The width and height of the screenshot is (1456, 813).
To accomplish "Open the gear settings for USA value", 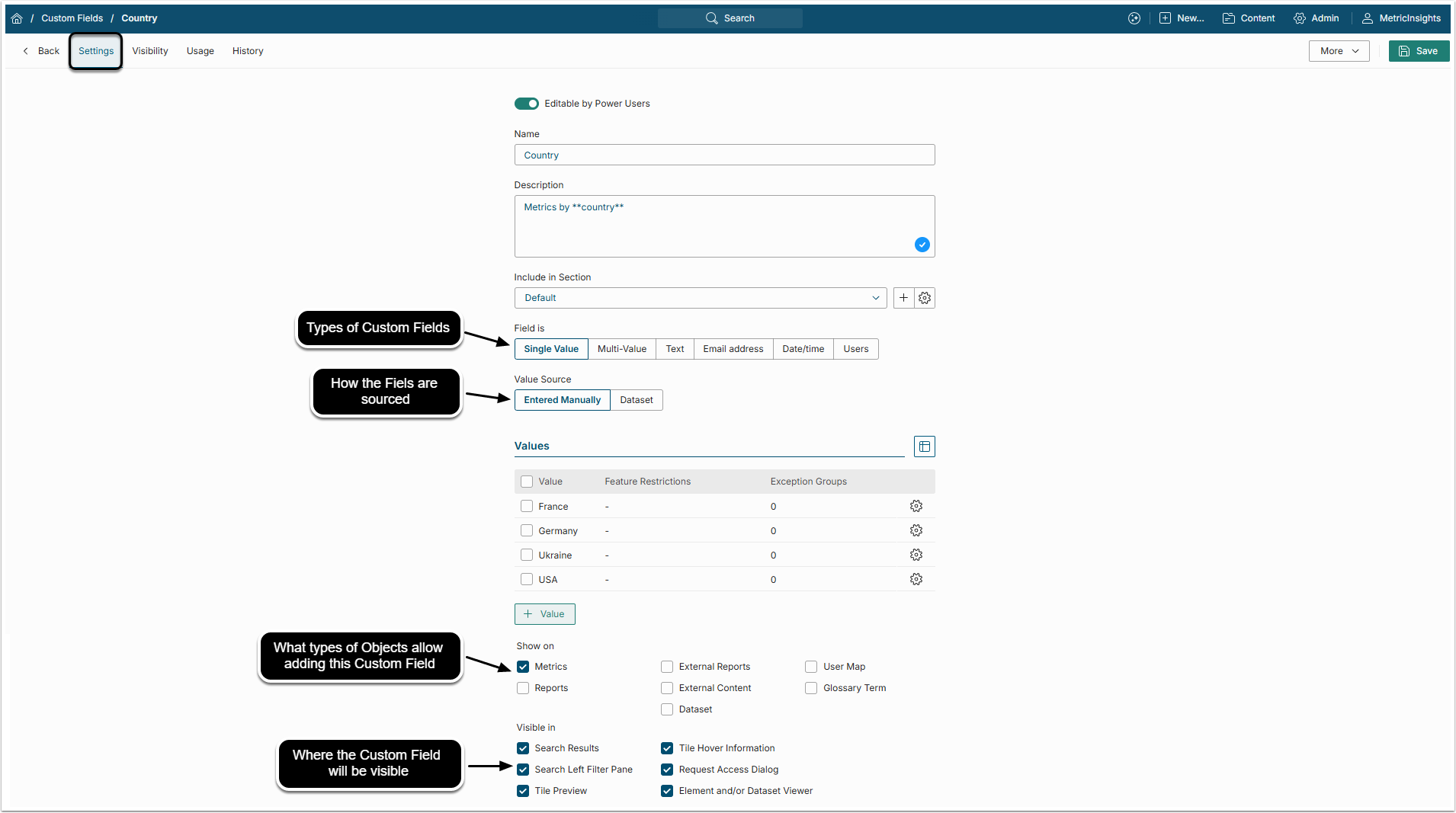I will click(916, 579).
